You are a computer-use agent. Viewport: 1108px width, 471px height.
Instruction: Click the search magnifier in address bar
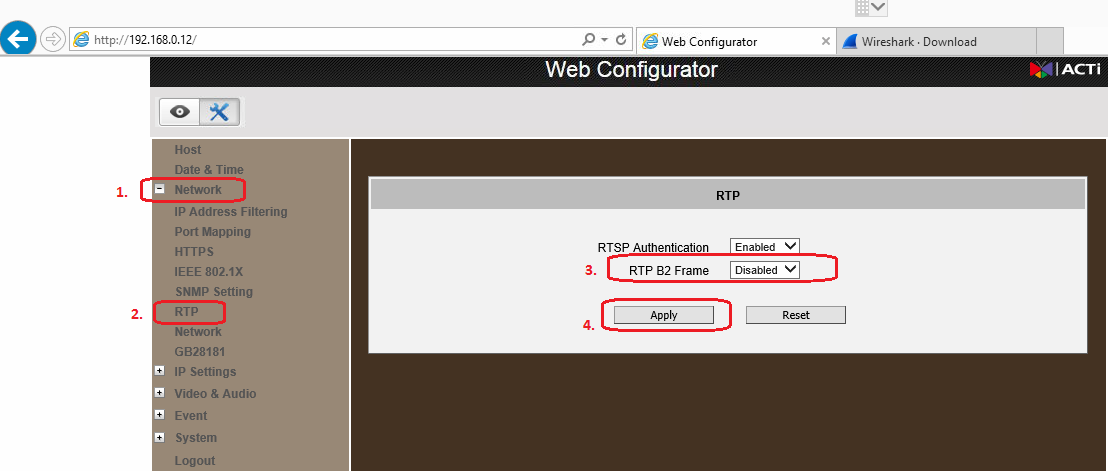click(589, 40)
